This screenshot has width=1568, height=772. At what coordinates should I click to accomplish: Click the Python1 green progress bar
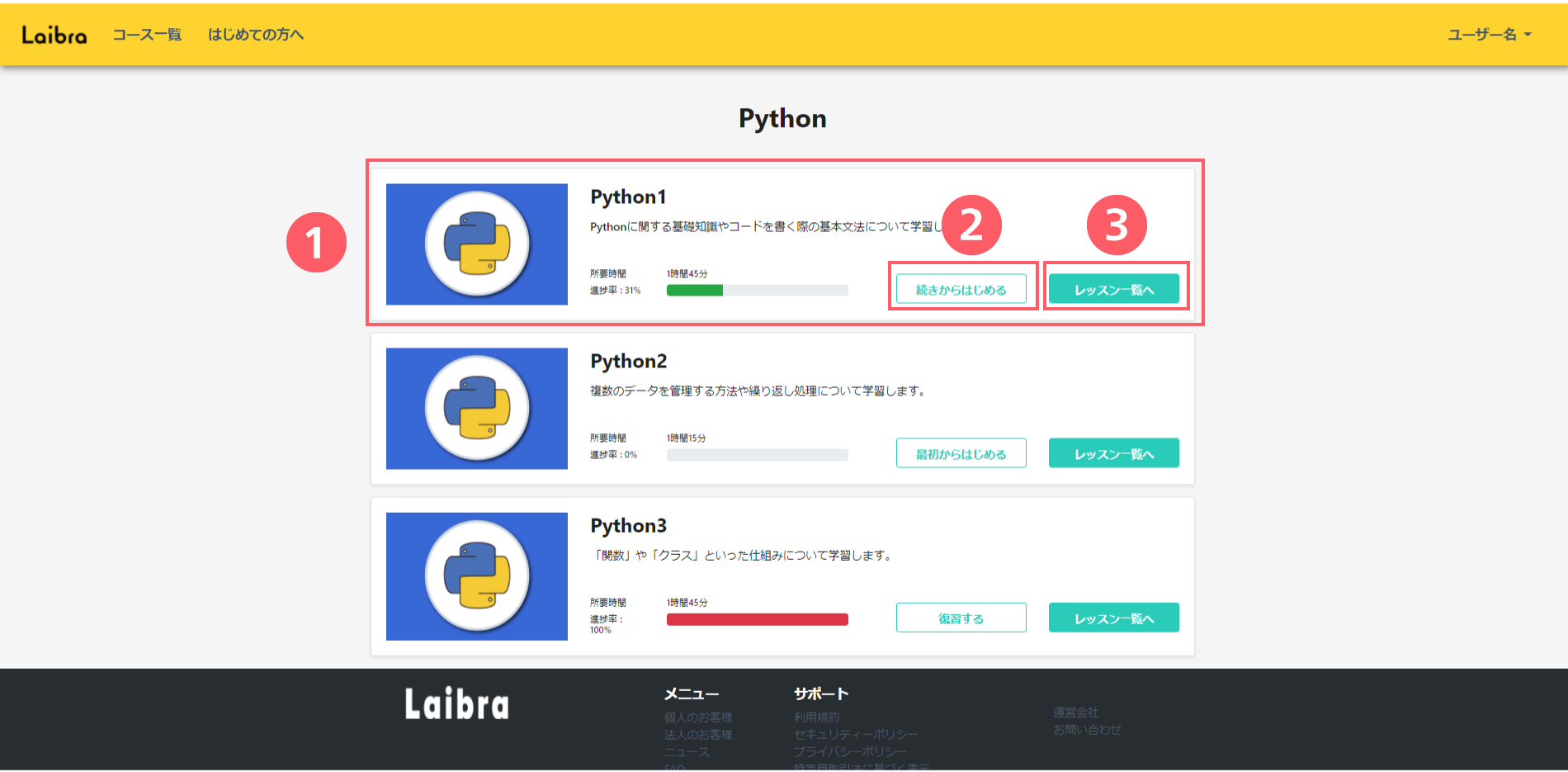click(695, 291)
